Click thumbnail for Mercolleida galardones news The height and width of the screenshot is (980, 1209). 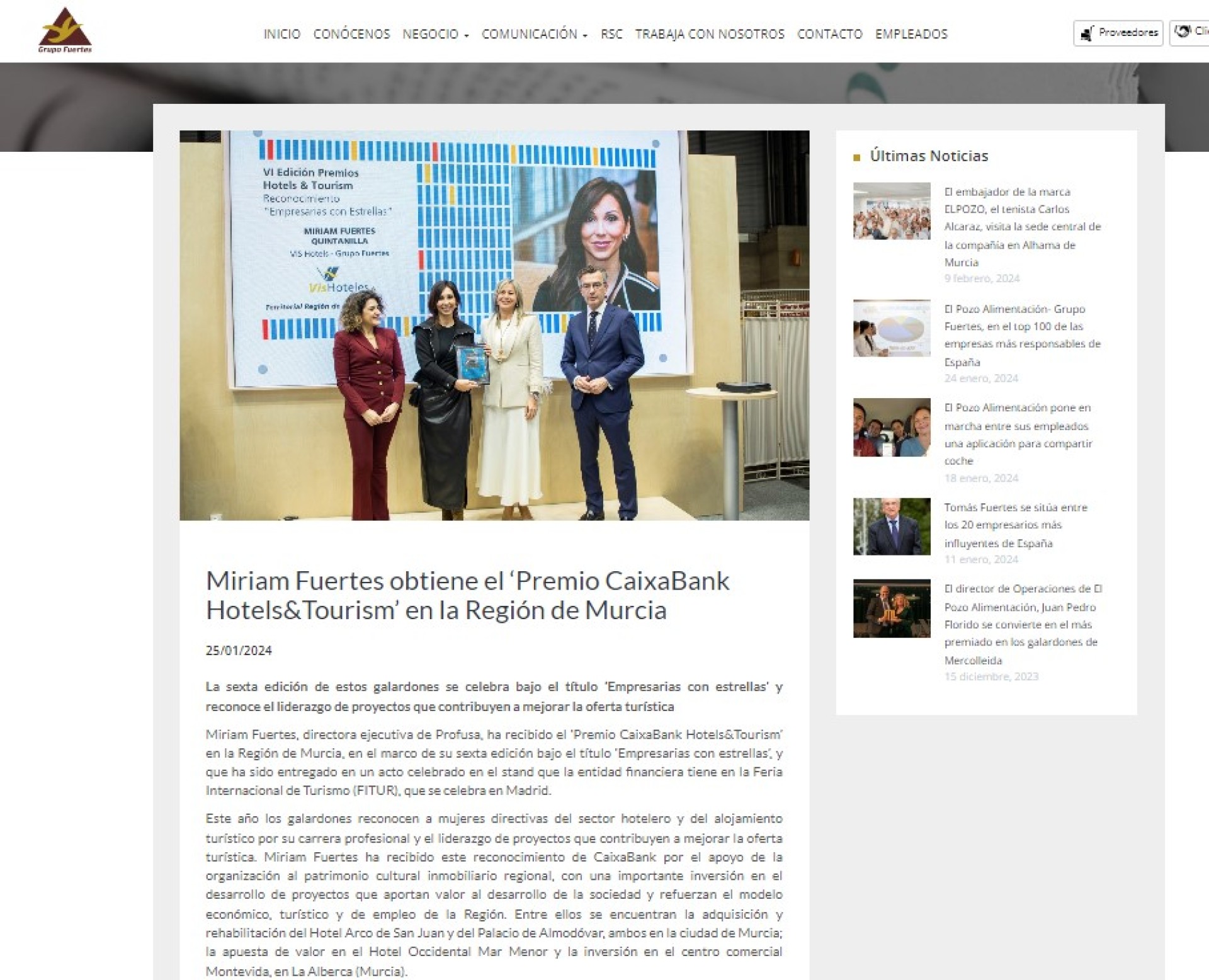pyautogui.click(x=892, y=608)
